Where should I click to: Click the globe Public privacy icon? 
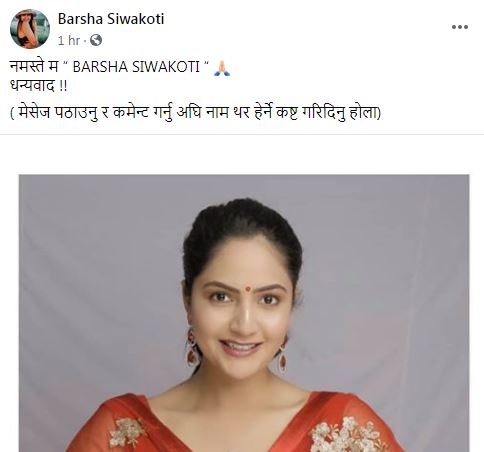tap(96, 40)
